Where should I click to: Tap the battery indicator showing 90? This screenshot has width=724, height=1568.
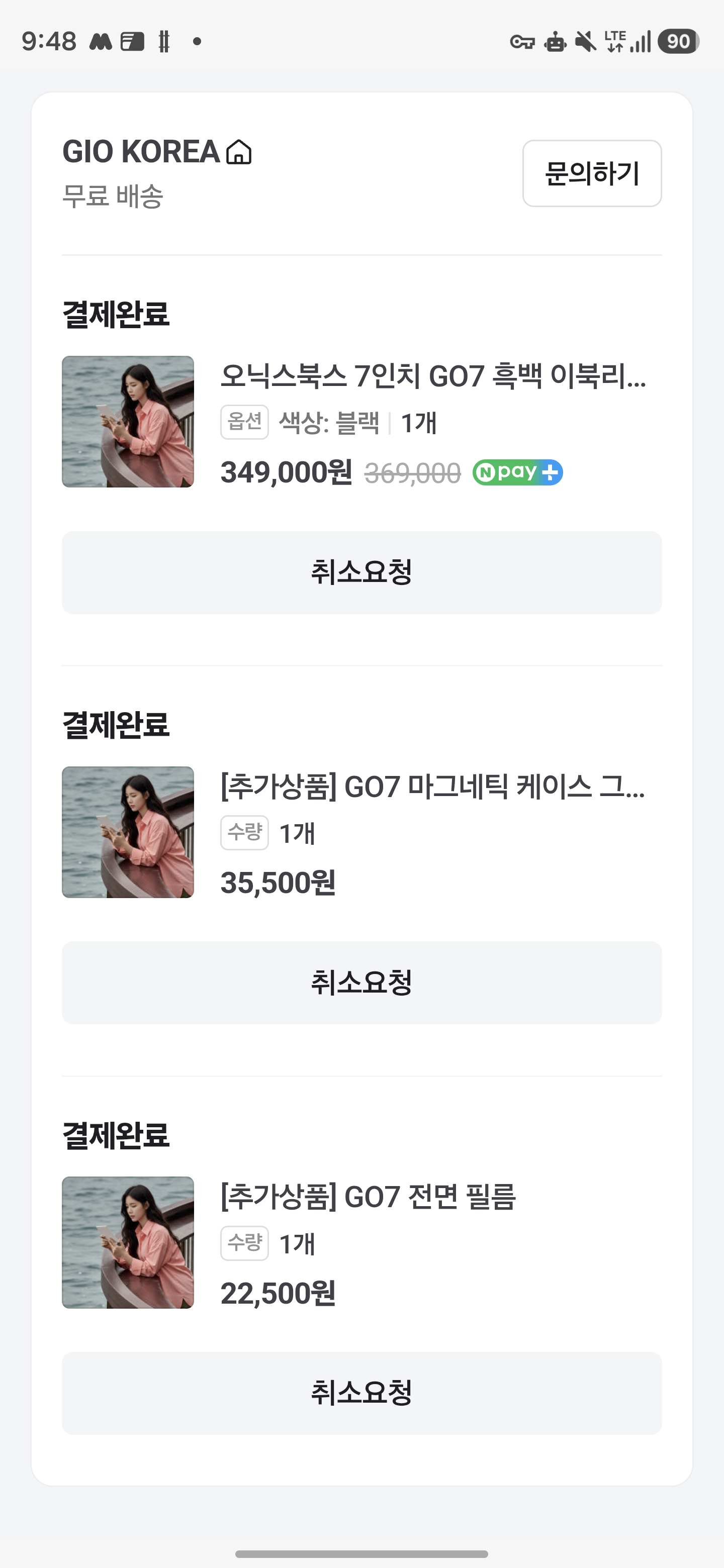(678, 41)
